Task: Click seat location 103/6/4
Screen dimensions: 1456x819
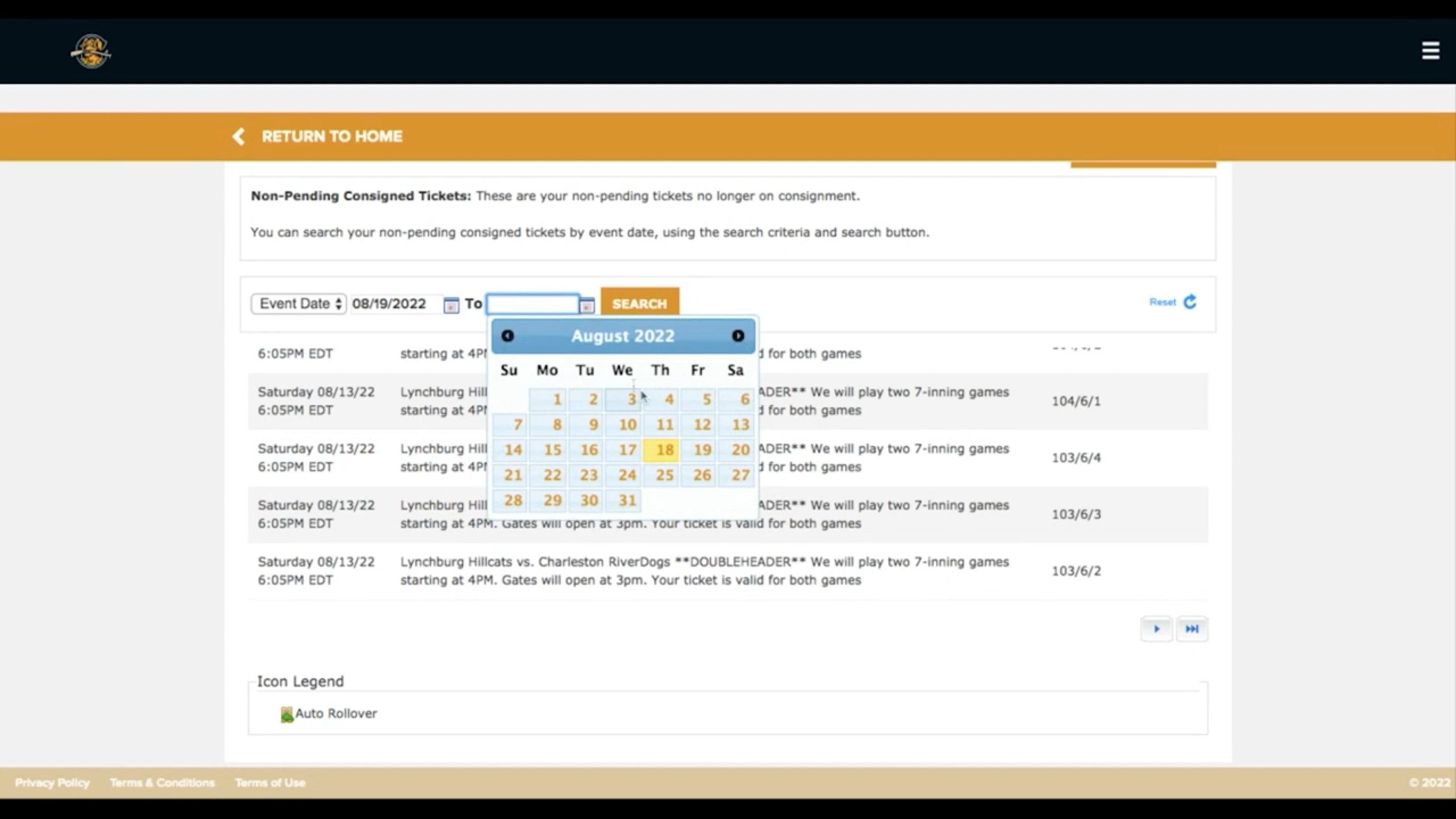Action: click(x=1076, y=458)
